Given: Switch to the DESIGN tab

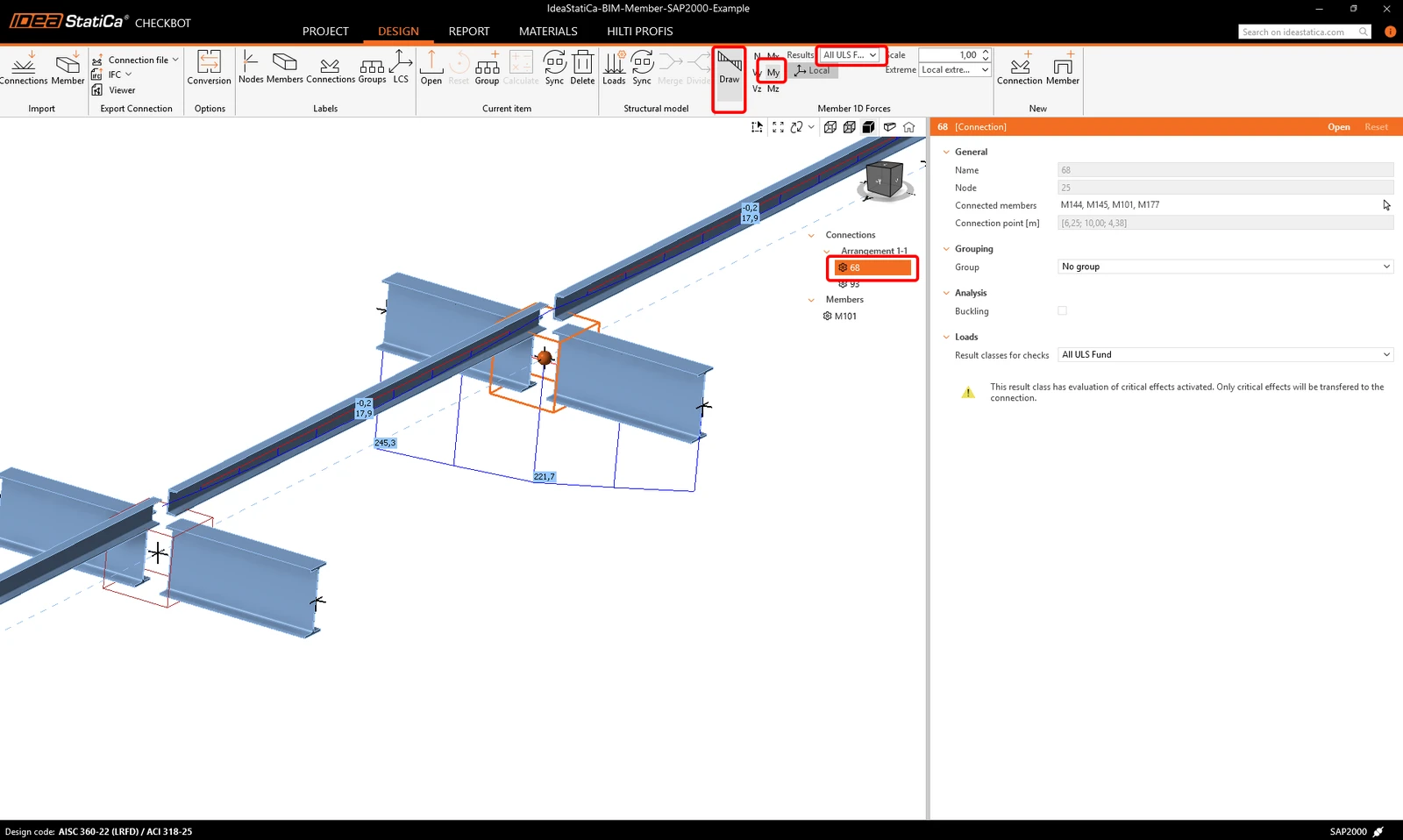Looking at the screenshot, I should pyautogui.click(x=398, y=31).
